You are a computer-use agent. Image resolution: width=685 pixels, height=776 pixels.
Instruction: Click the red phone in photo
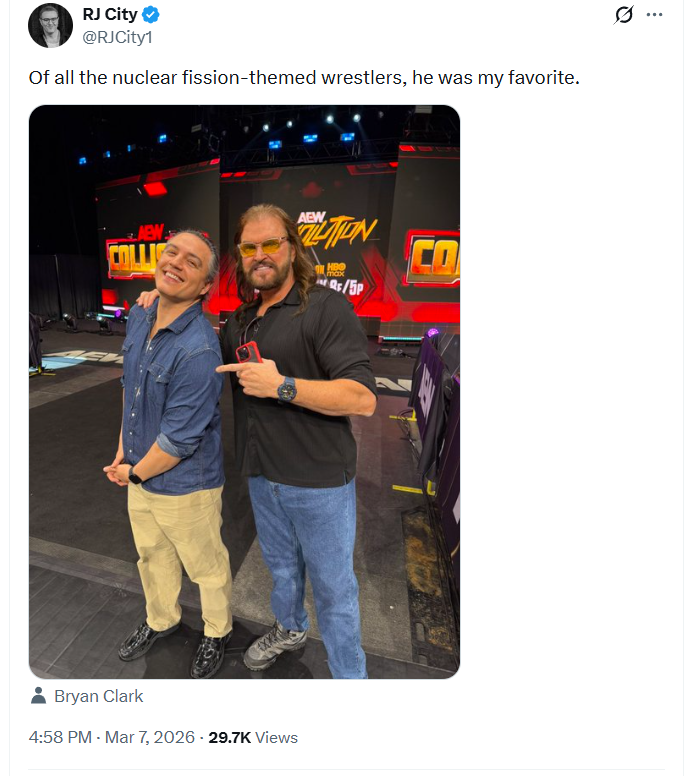(248, 352)
